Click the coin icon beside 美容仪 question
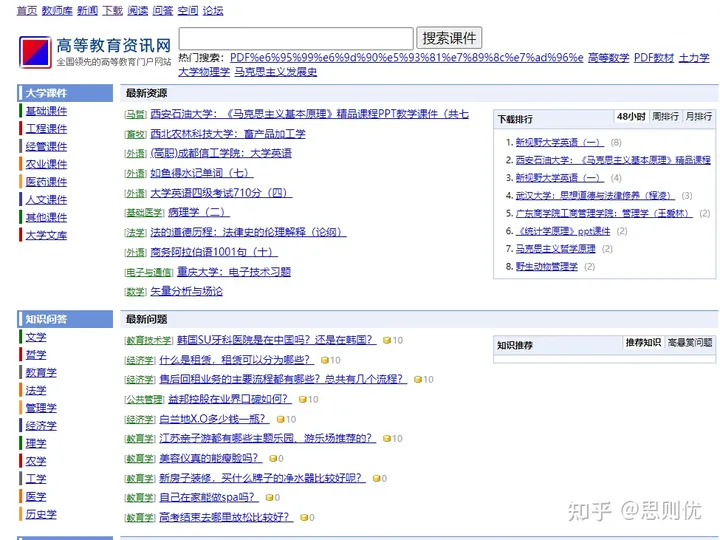Image resolution: width=720 pixels, height=540 pixels. click(273, 458)
